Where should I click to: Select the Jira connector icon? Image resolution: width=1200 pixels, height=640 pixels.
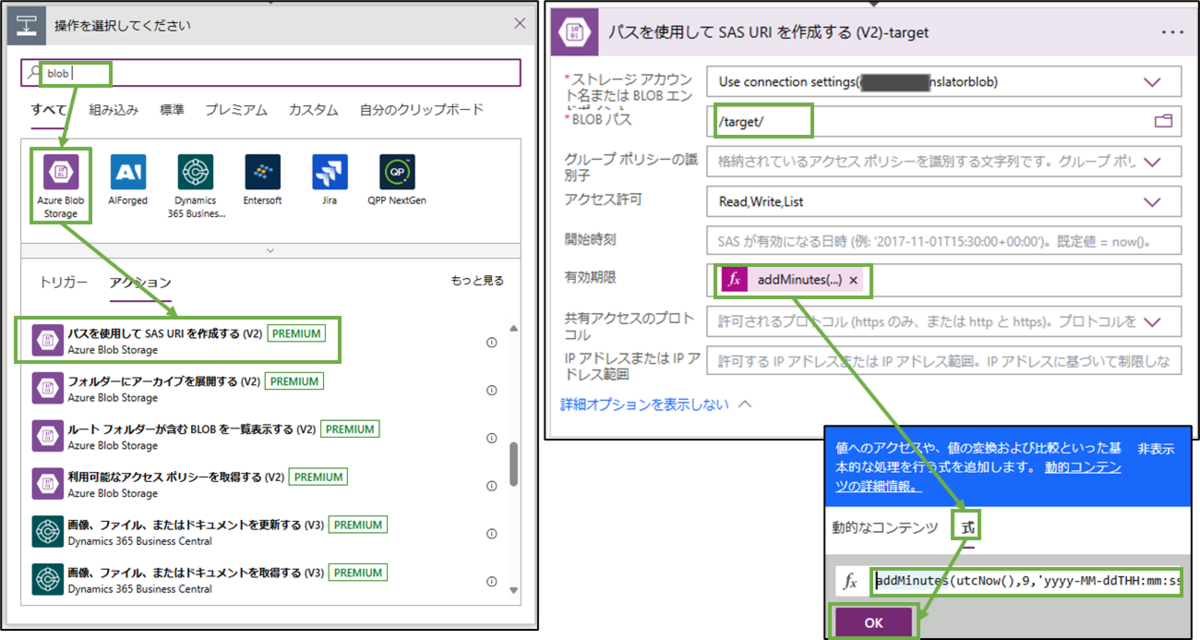point(330,172)
